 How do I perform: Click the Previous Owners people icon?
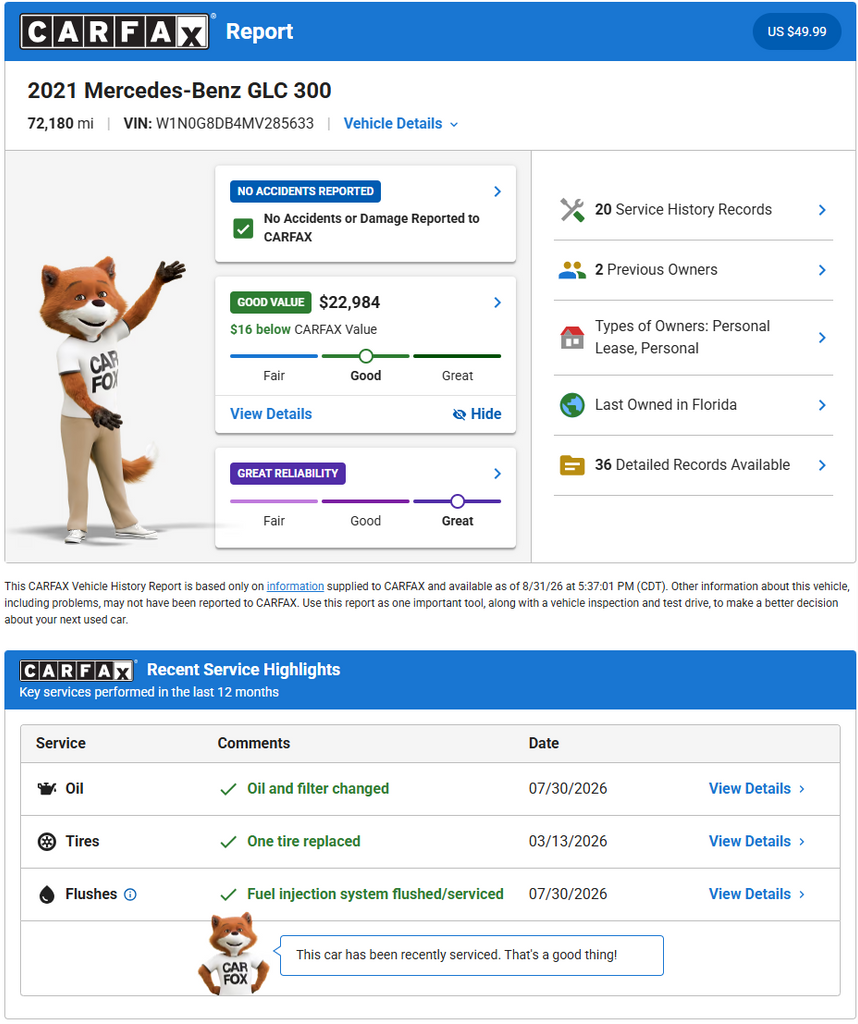click(x=572, y=270)
